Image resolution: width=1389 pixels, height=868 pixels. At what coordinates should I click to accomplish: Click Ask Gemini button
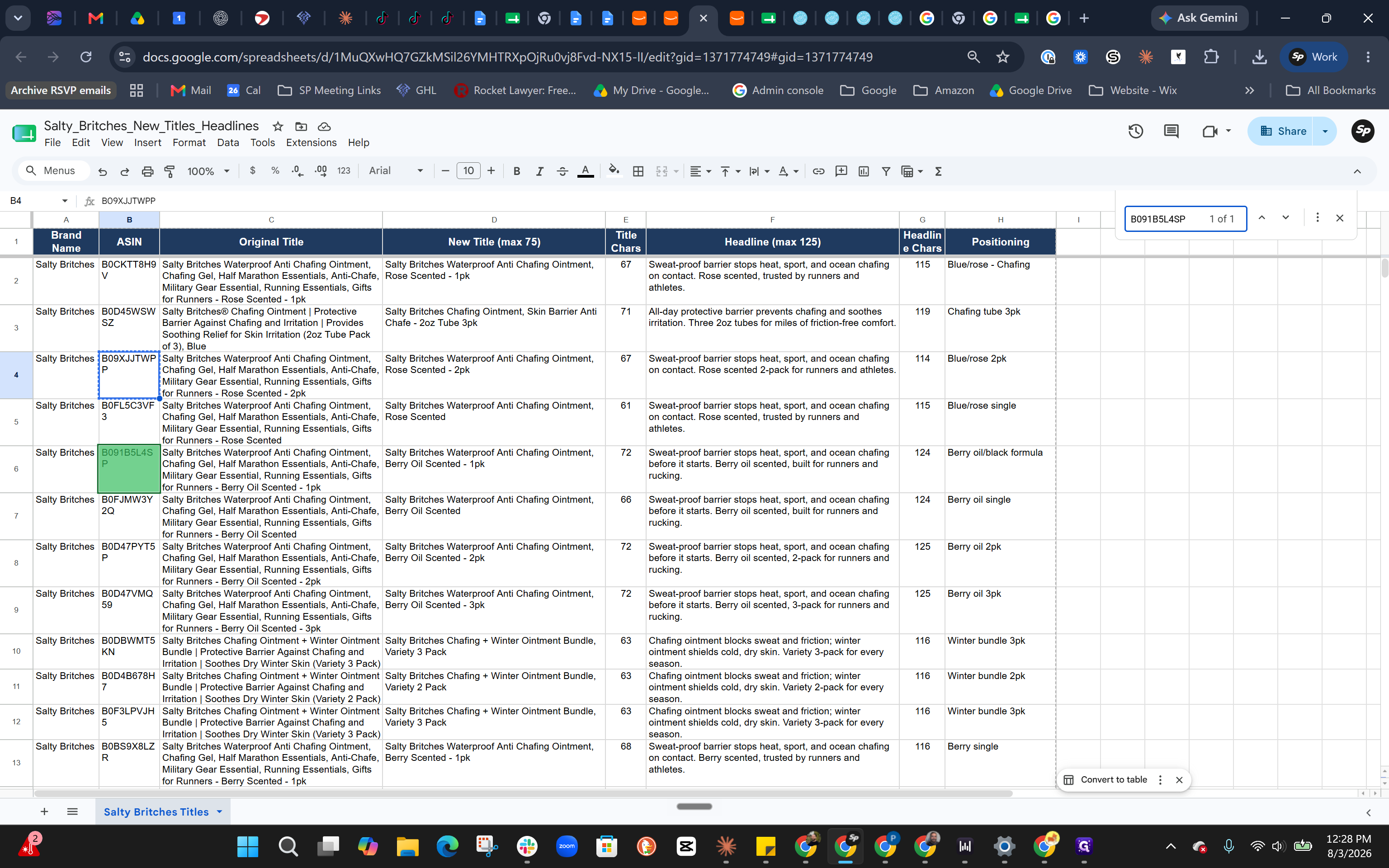1199,18
